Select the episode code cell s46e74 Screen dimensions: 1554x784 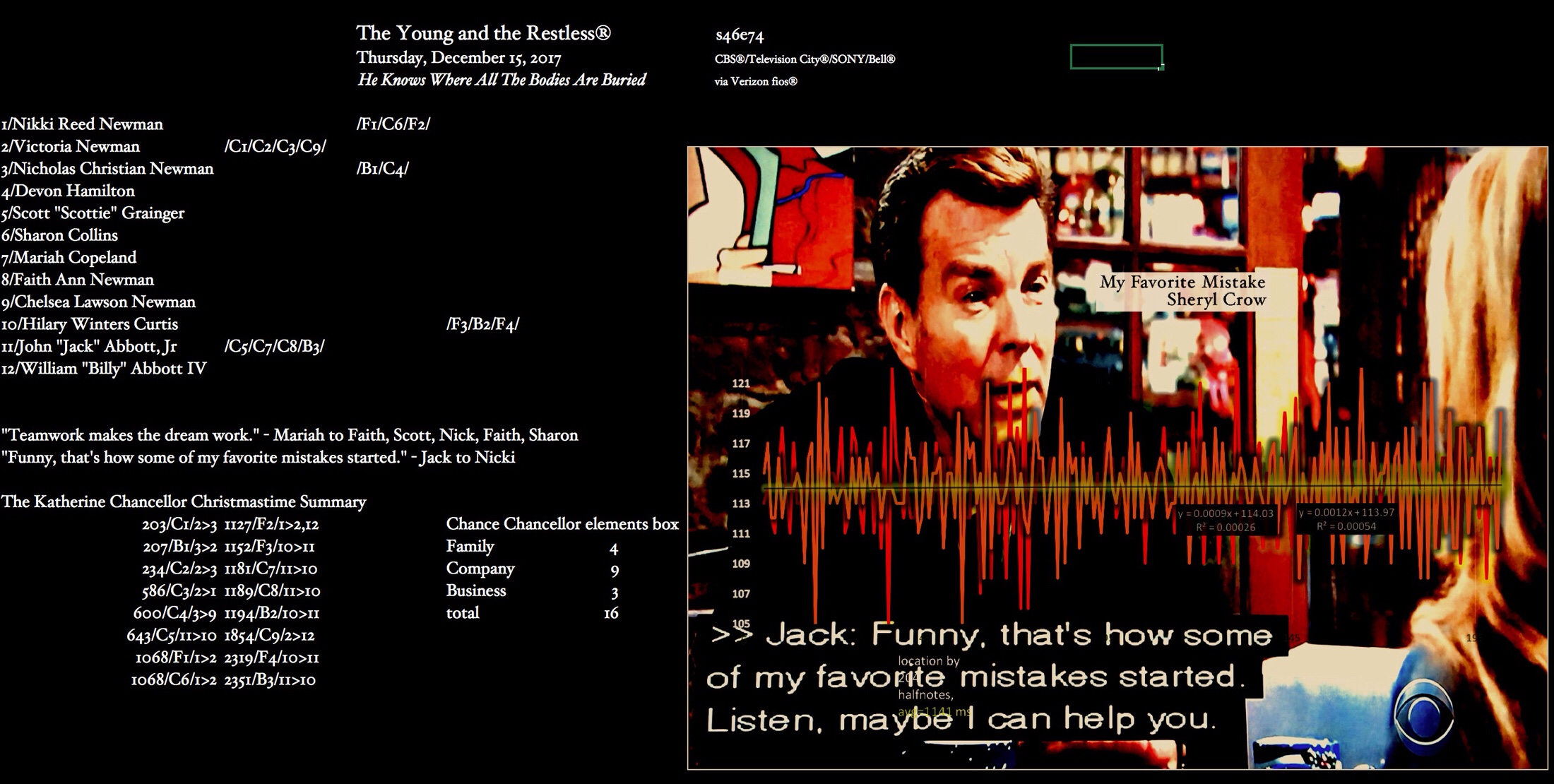(x=739, y=35)
